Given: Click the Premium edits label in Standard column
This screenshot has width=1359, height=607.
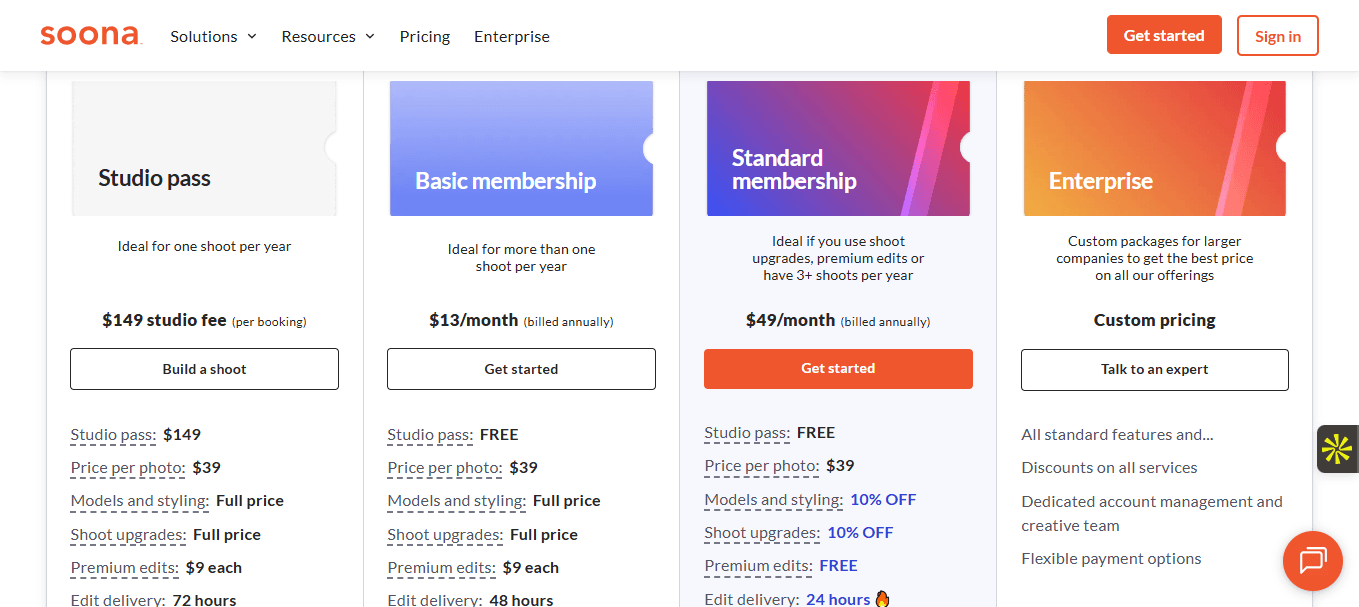Looking at the screenshot, I should pos(757,566).
